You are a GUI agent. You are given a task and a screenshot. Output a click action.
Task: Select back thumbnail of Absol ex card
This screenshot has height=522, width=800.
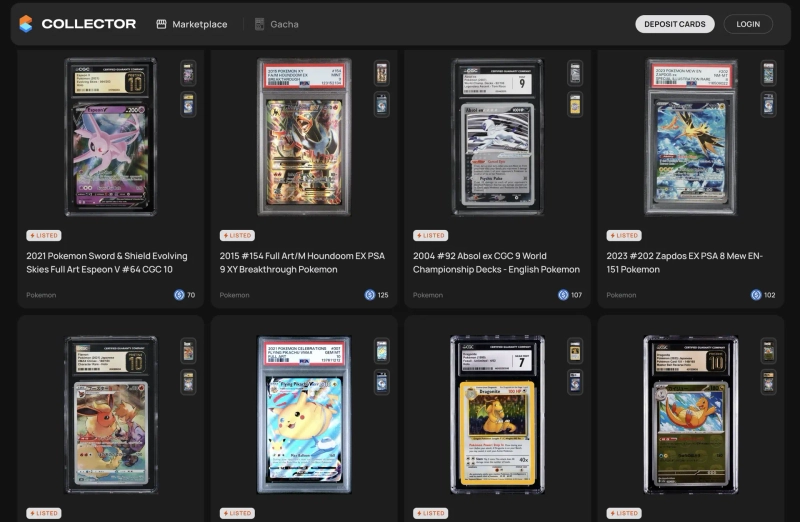(x=575, y=105)
